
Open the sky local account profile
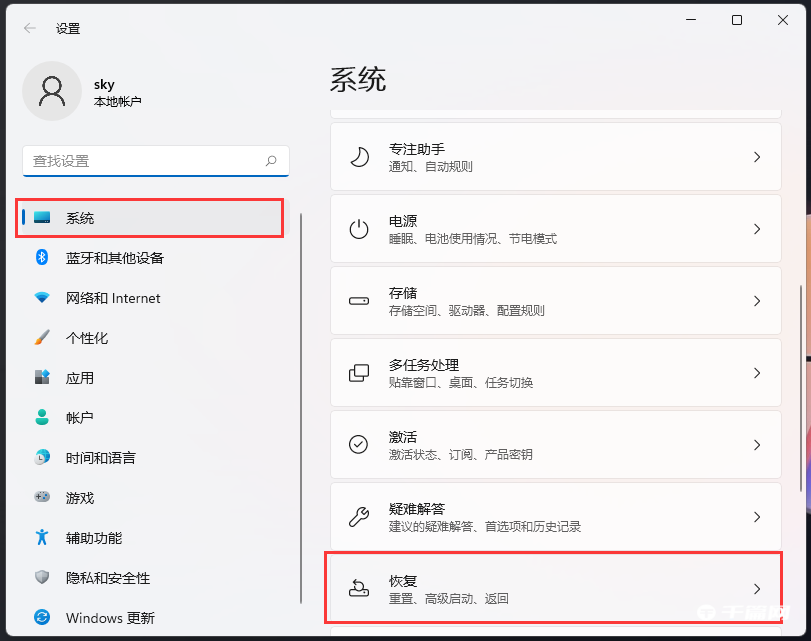coord(90,90)
